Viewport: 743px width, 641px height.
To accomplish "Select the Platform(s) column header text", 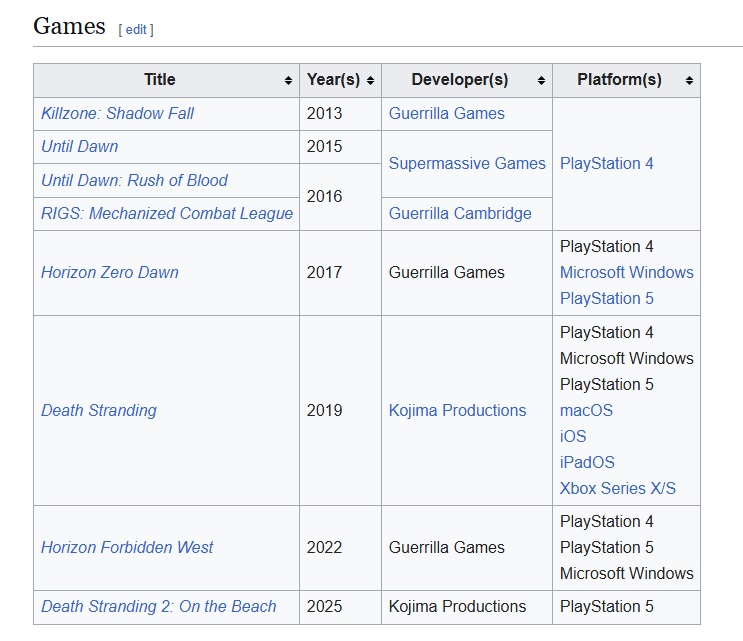I will click(619, 80).
